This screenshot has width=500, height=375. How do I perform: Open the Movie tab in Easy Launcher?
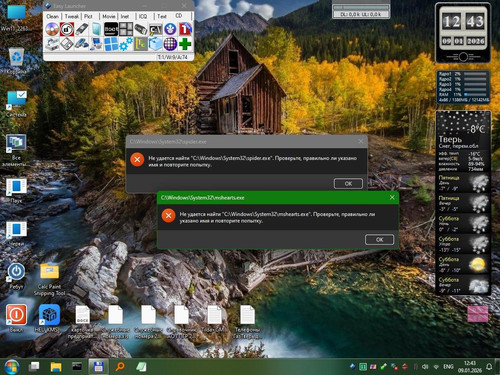click(x=109, y=16)
